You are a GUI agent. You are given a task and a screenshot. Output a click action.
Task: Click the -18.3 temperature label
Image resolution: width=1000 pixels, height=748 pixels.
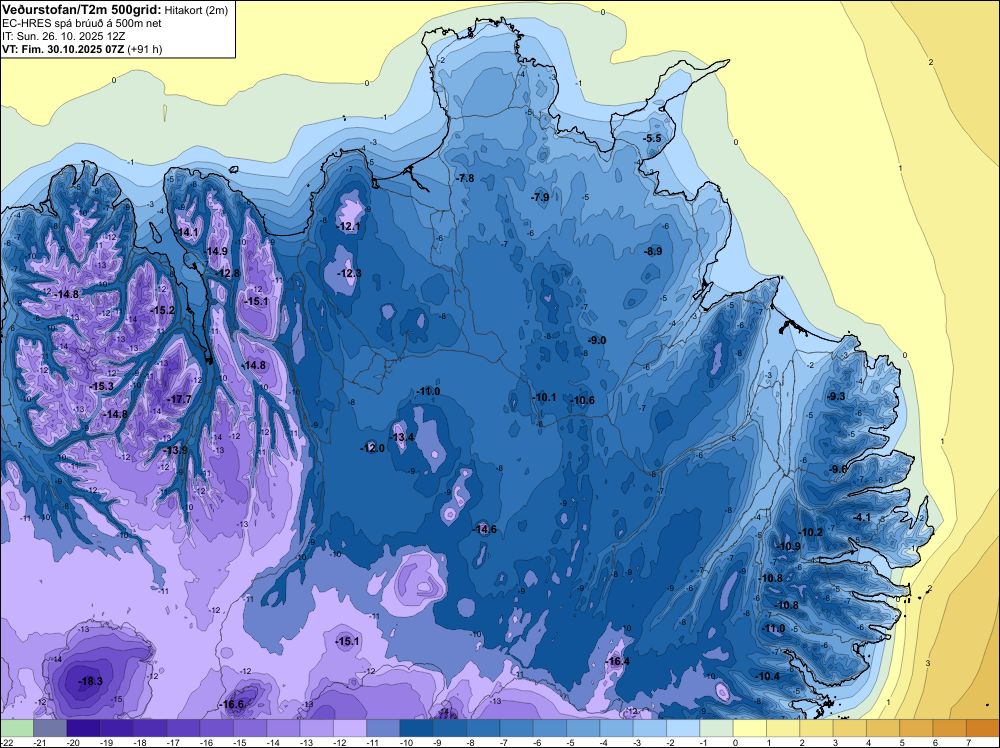click(x=91, y=681)
